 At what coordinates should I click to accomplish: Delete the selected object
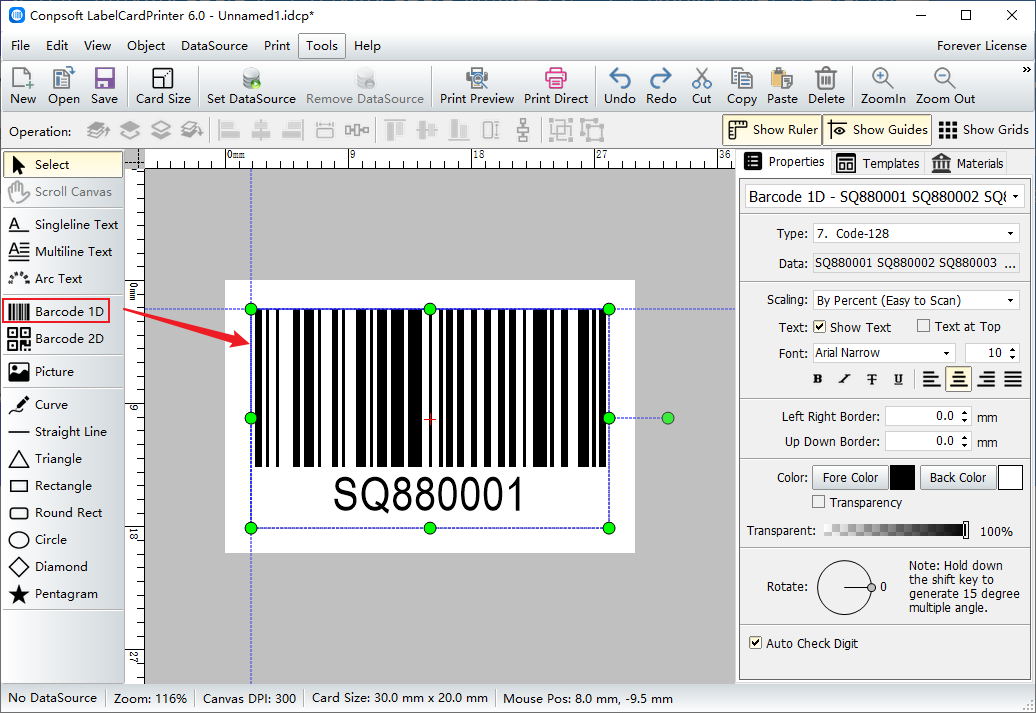click(x=826, y=86)
